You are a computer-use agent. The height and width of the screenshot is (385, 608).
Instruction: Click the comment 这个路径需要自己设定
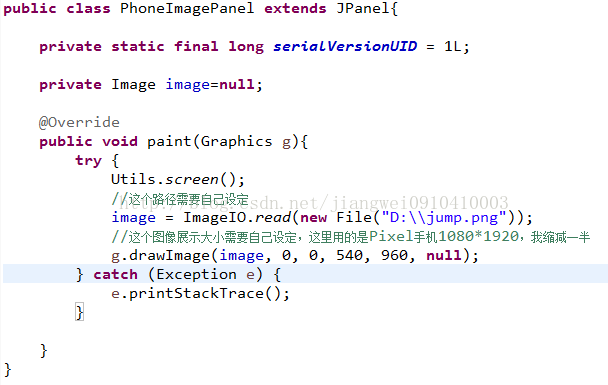pyautogui.click(x=180, y=199)
